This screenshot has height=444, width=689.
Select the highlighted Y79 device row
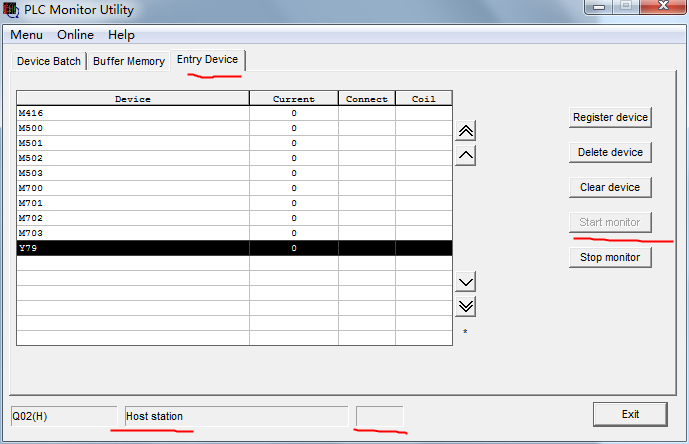(132, 248)
